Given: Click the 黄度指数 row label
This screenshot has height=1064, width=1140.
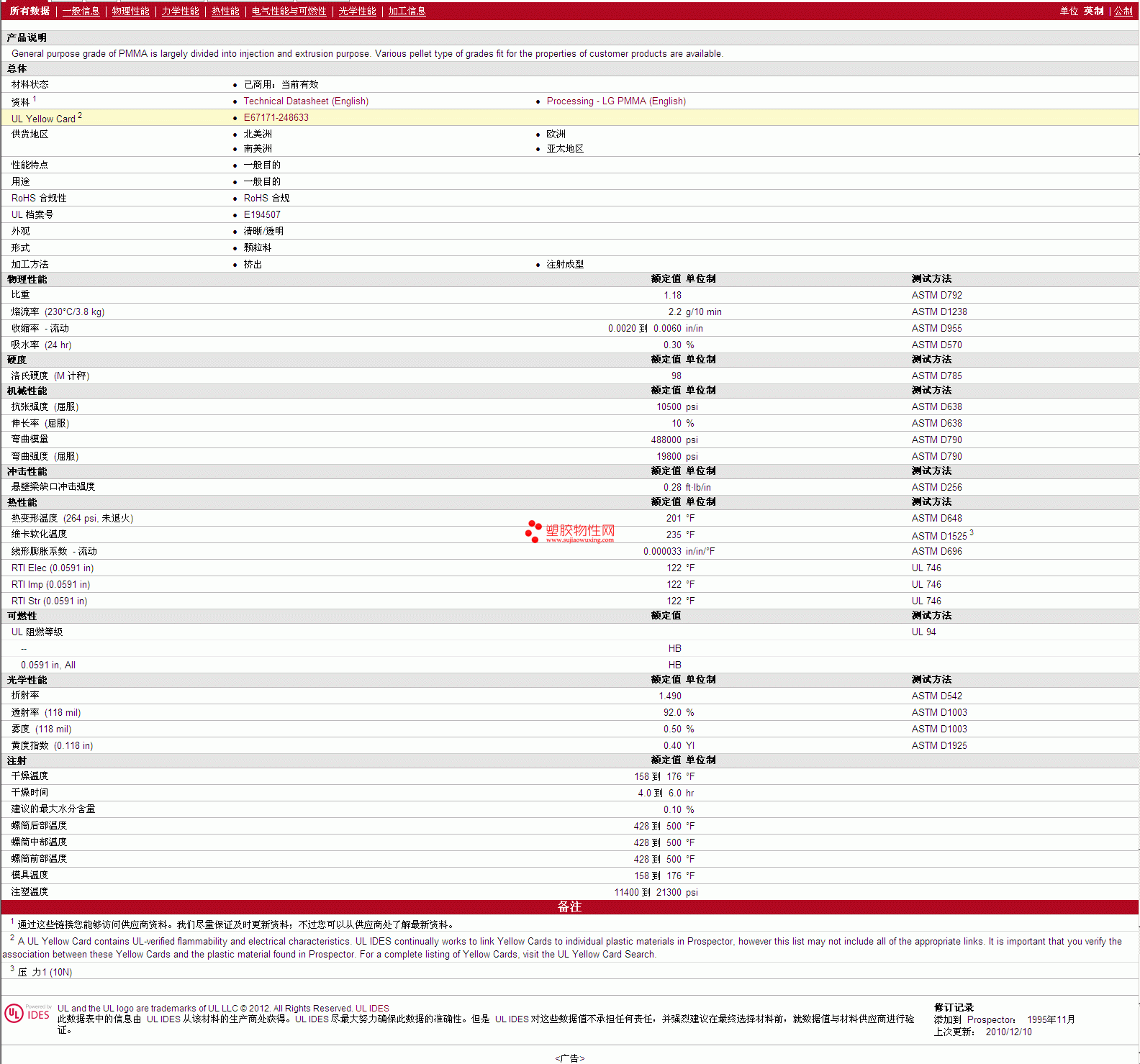Looking at the screenshot, I should point(52,746).
